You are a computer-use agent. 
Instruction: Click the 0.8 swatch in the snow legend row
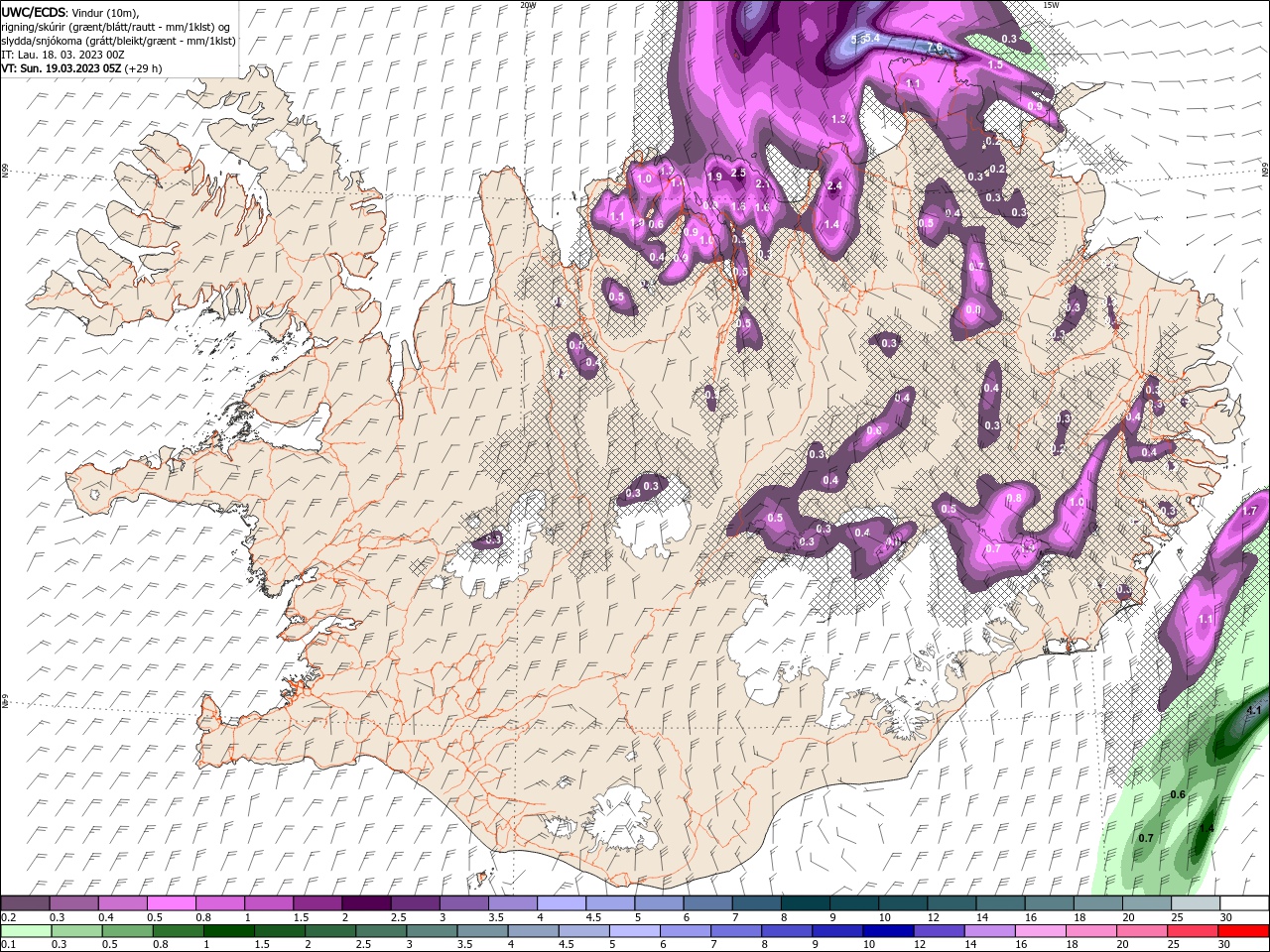coord(220,903)
